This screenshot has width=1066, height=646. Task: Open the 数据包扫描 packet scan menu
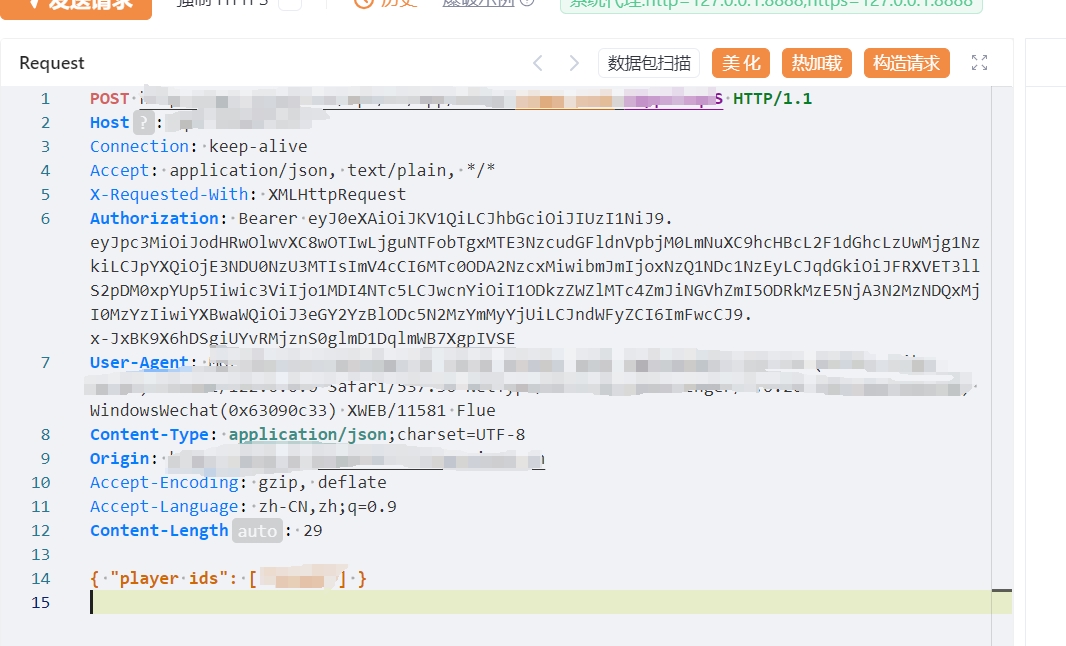point(649,63)
